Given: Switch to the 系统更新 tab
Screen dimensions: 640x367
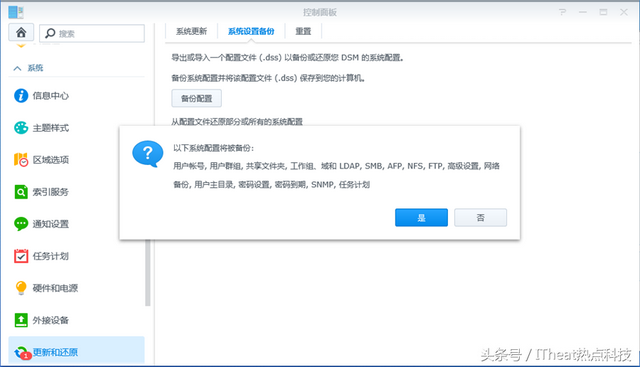Looking at the screenshot, I should click(x=191, y=31).
